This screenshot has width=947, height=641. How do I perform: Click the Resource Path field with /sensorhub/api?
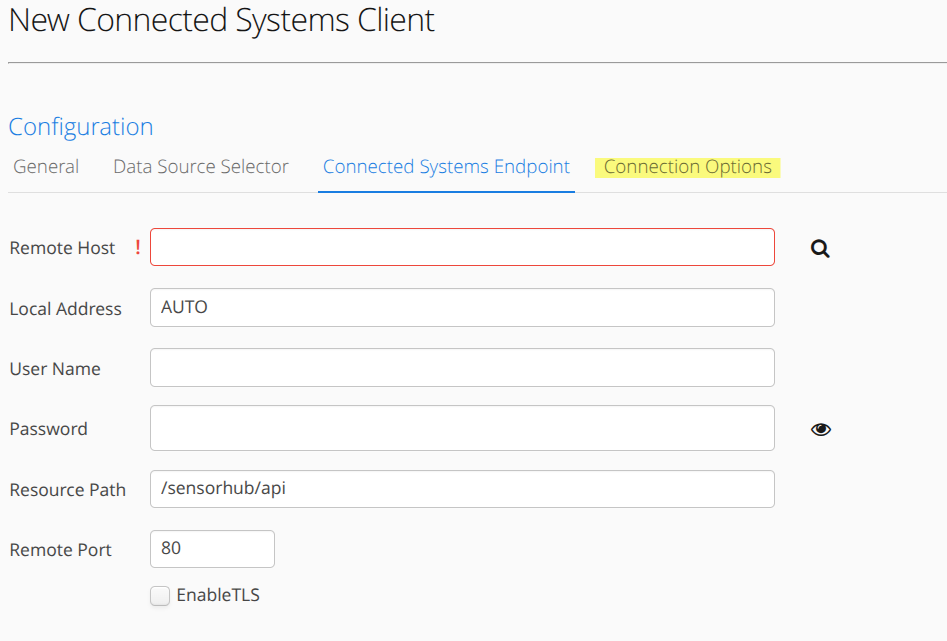(x=462, y=489)
